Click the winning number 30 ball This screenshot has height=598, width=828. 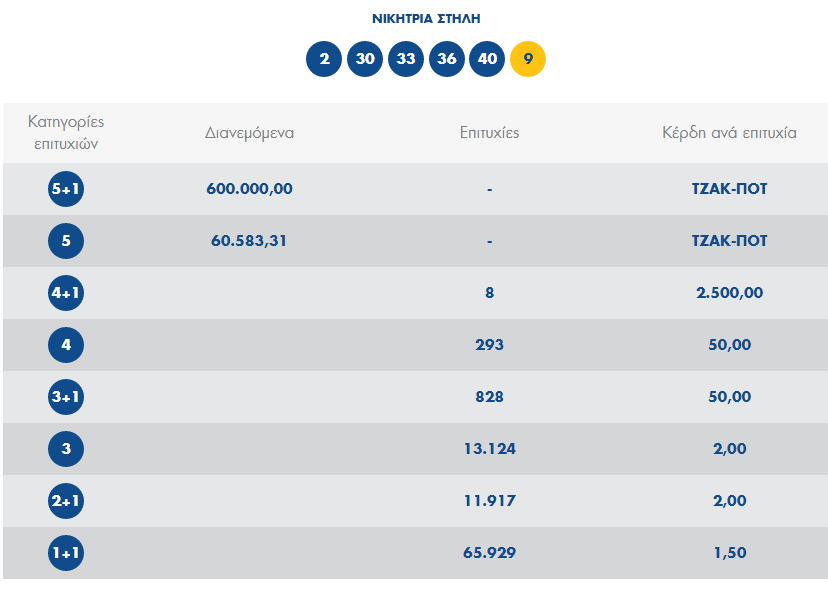365,59
